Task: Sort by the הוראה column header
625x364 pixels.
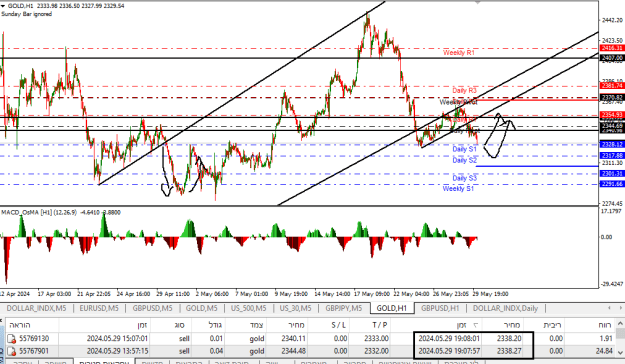Action: coord(20,325)
